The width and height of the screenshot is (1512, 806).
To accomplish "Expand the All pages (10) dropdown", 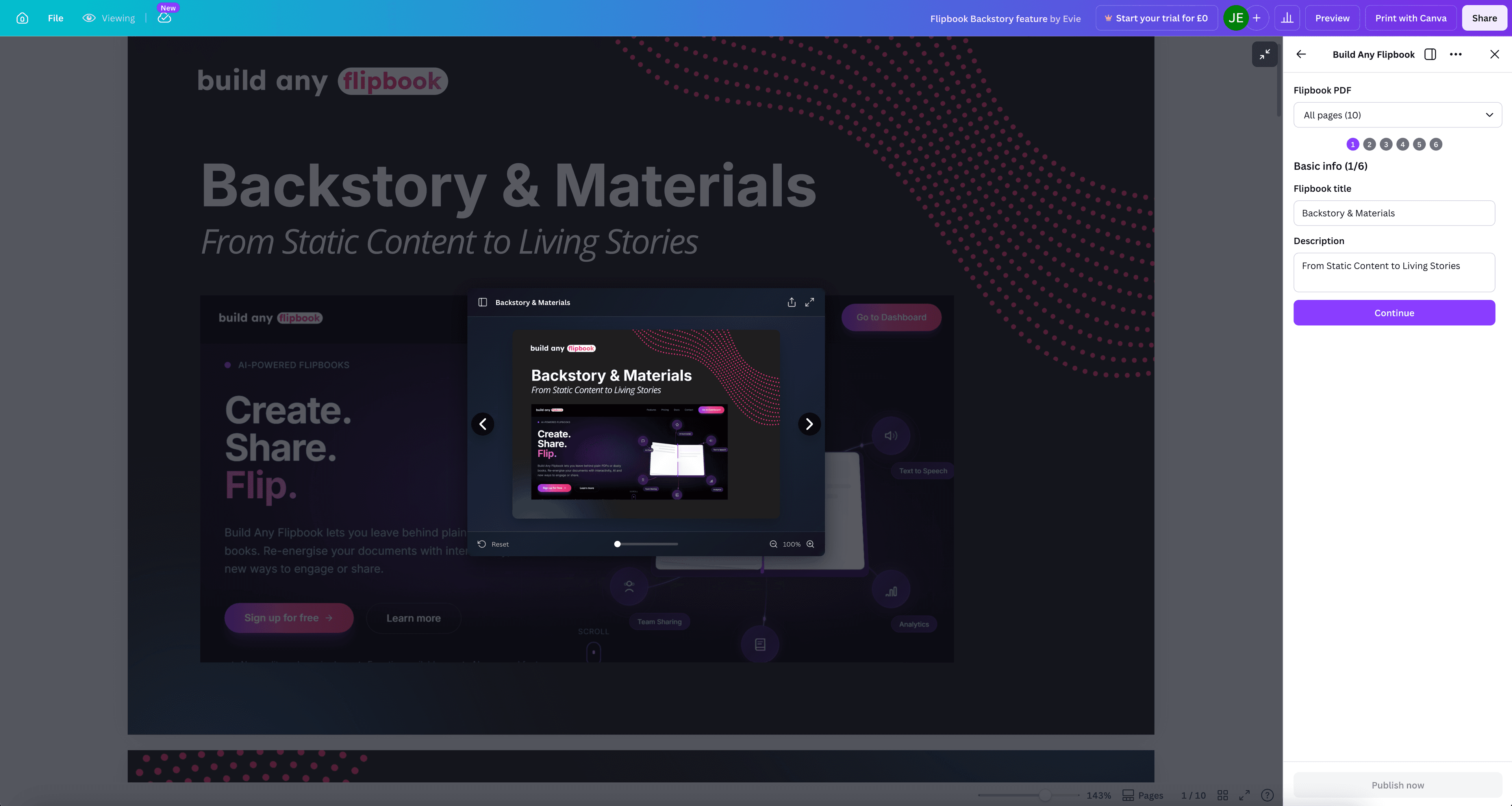I will click(1397, 115).
